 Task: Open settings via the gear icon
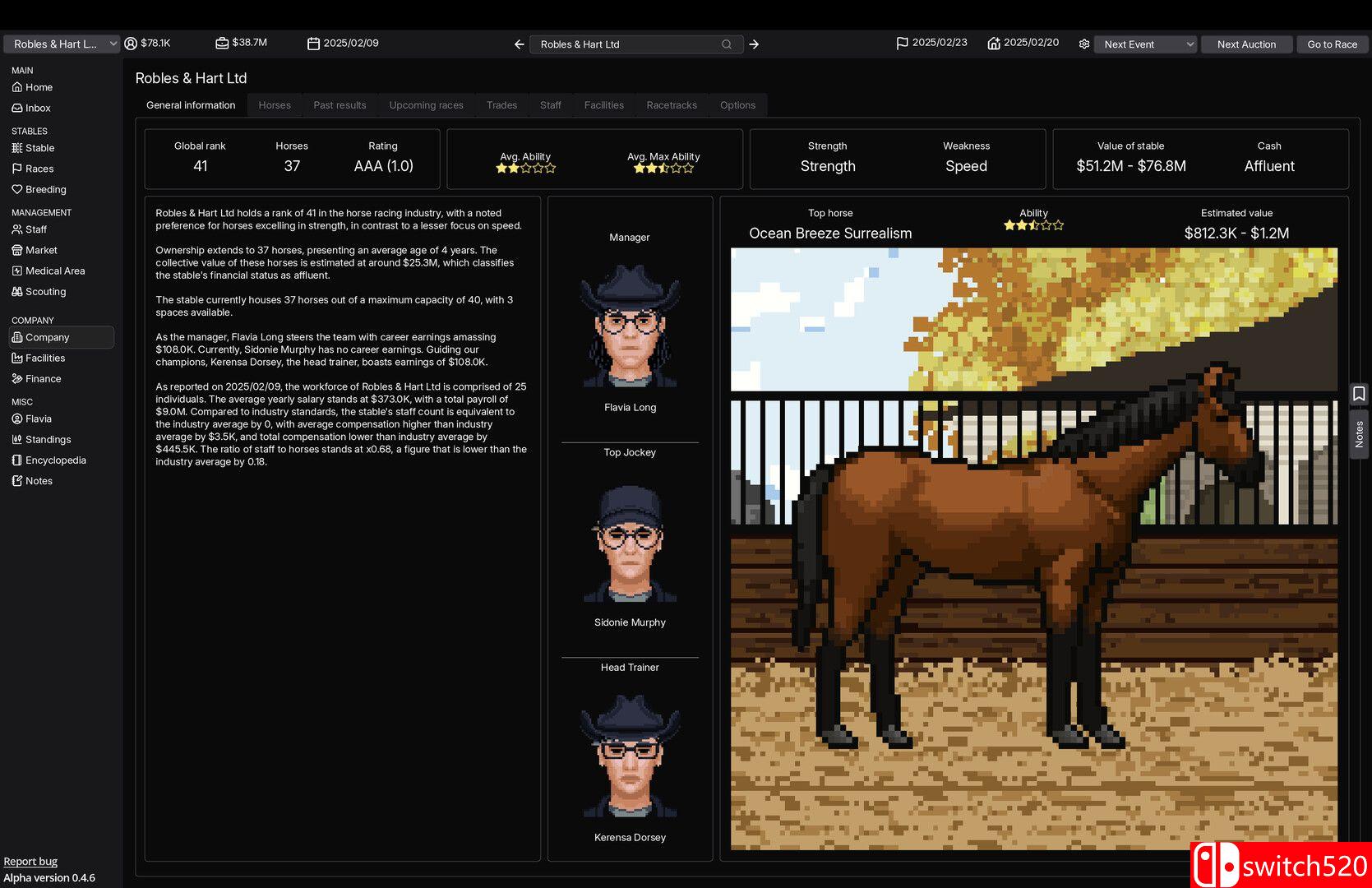(1084, 44)
